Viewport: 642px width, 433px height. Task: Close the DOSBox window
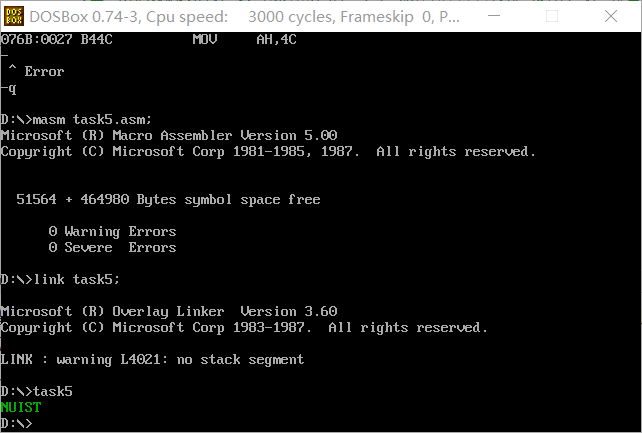pyautogui.click(x=611, y=16)
